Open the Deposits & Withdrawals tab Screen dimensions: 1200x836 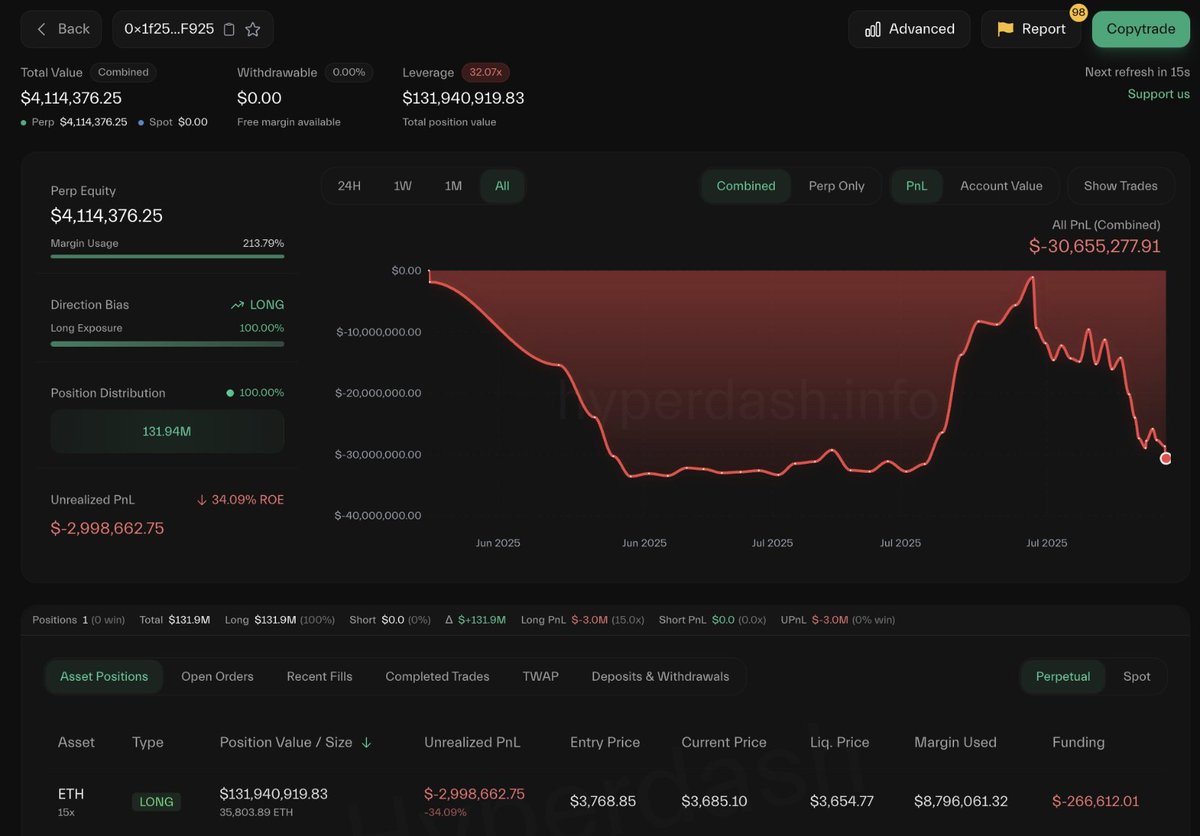pos(660,676)
